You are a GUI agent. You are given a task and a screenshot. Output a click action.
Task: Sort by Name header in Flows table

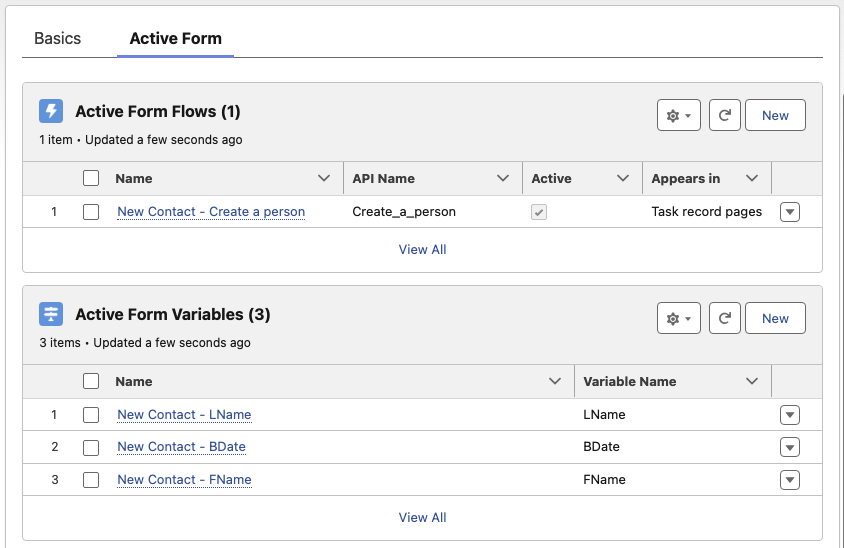click(133, 178)
